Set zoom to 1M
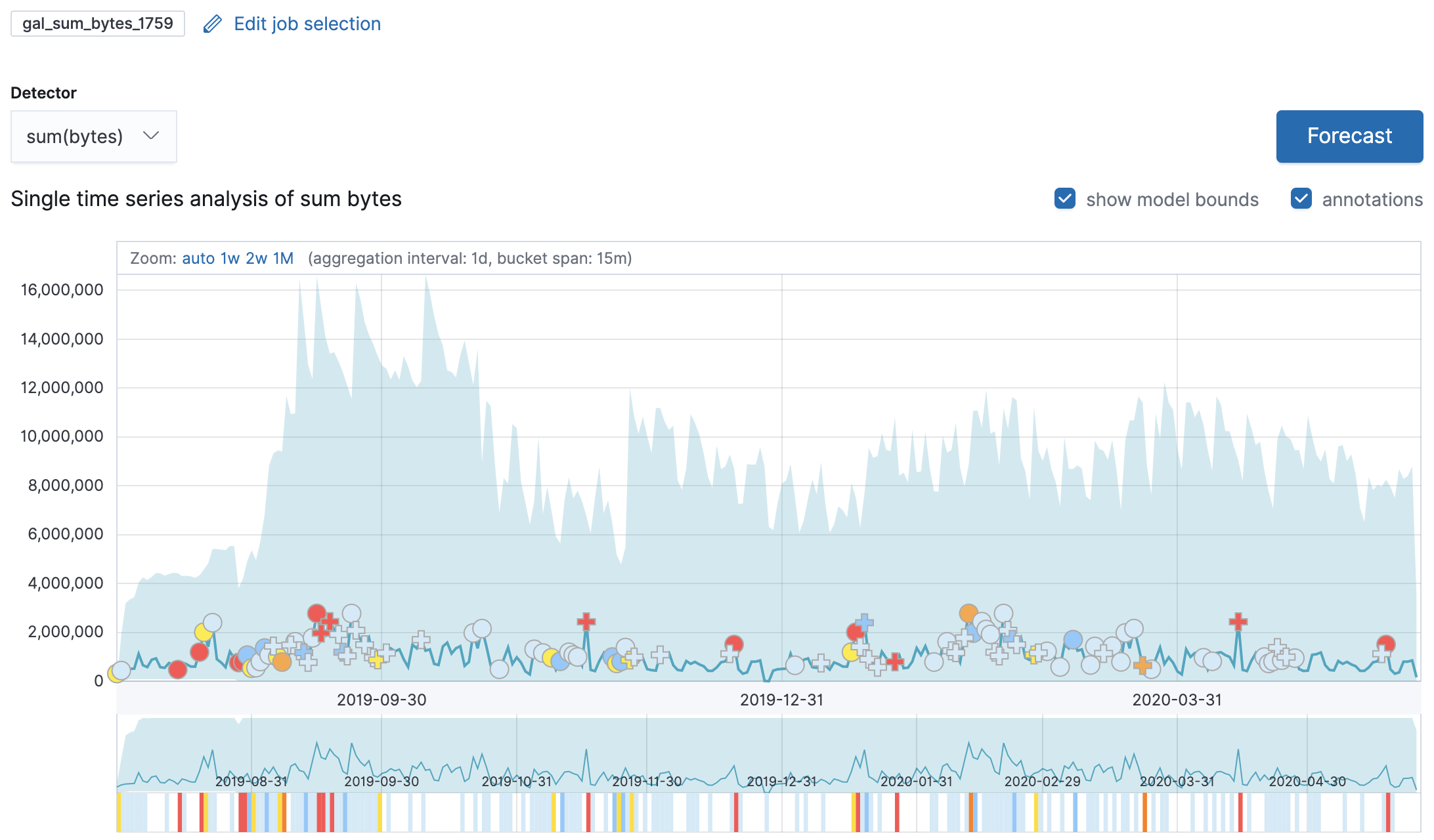 283,259
